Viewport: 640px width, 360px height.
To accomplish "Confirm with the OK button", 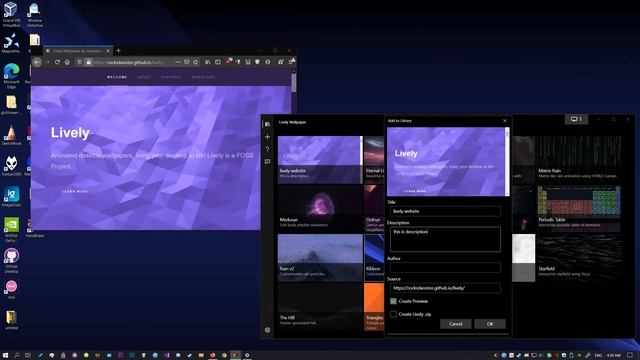I will pos(490,324).
